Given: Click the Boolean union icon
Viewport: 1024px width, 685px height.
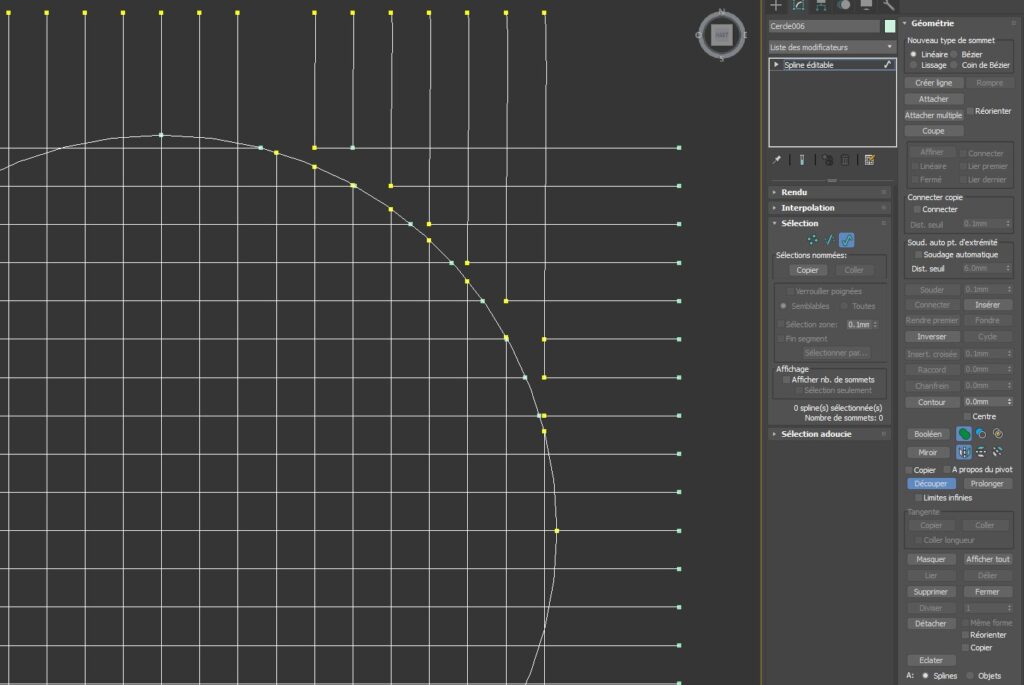Looking at the screenshot, I should click(x=963, y=434).
